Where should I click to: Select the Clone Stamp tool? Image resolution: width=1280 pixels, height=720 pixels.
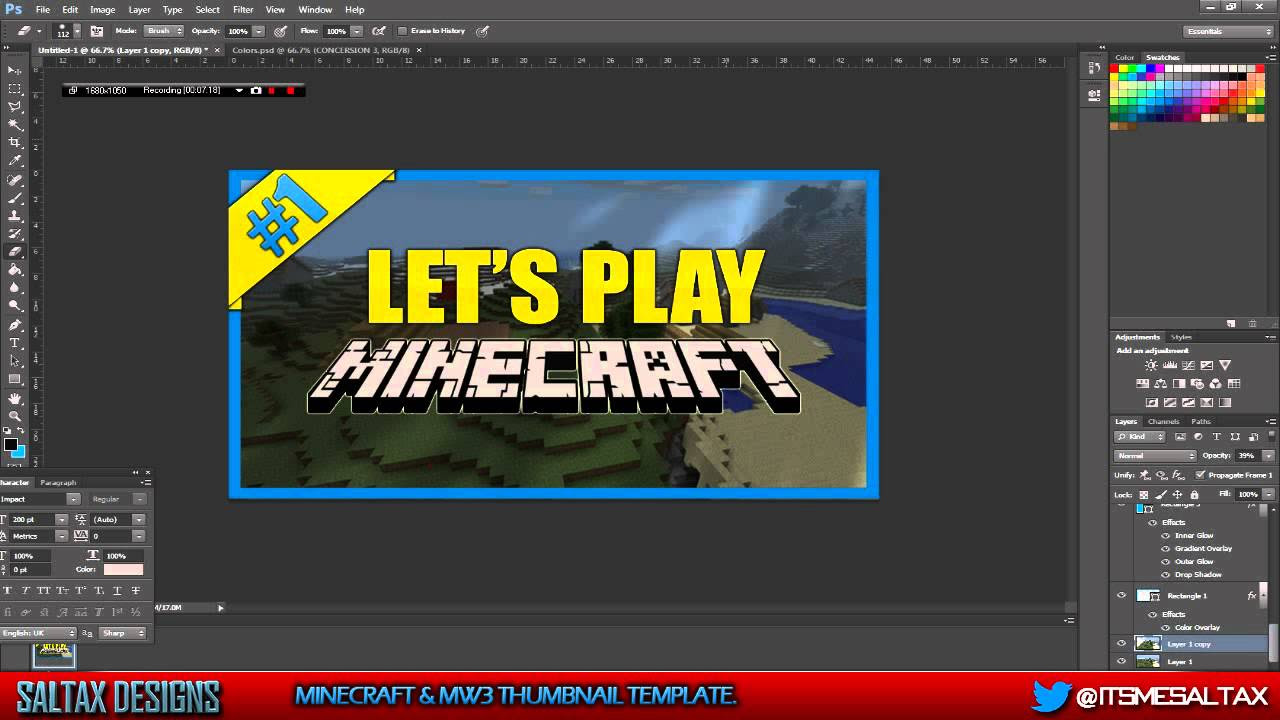point(15,215)
